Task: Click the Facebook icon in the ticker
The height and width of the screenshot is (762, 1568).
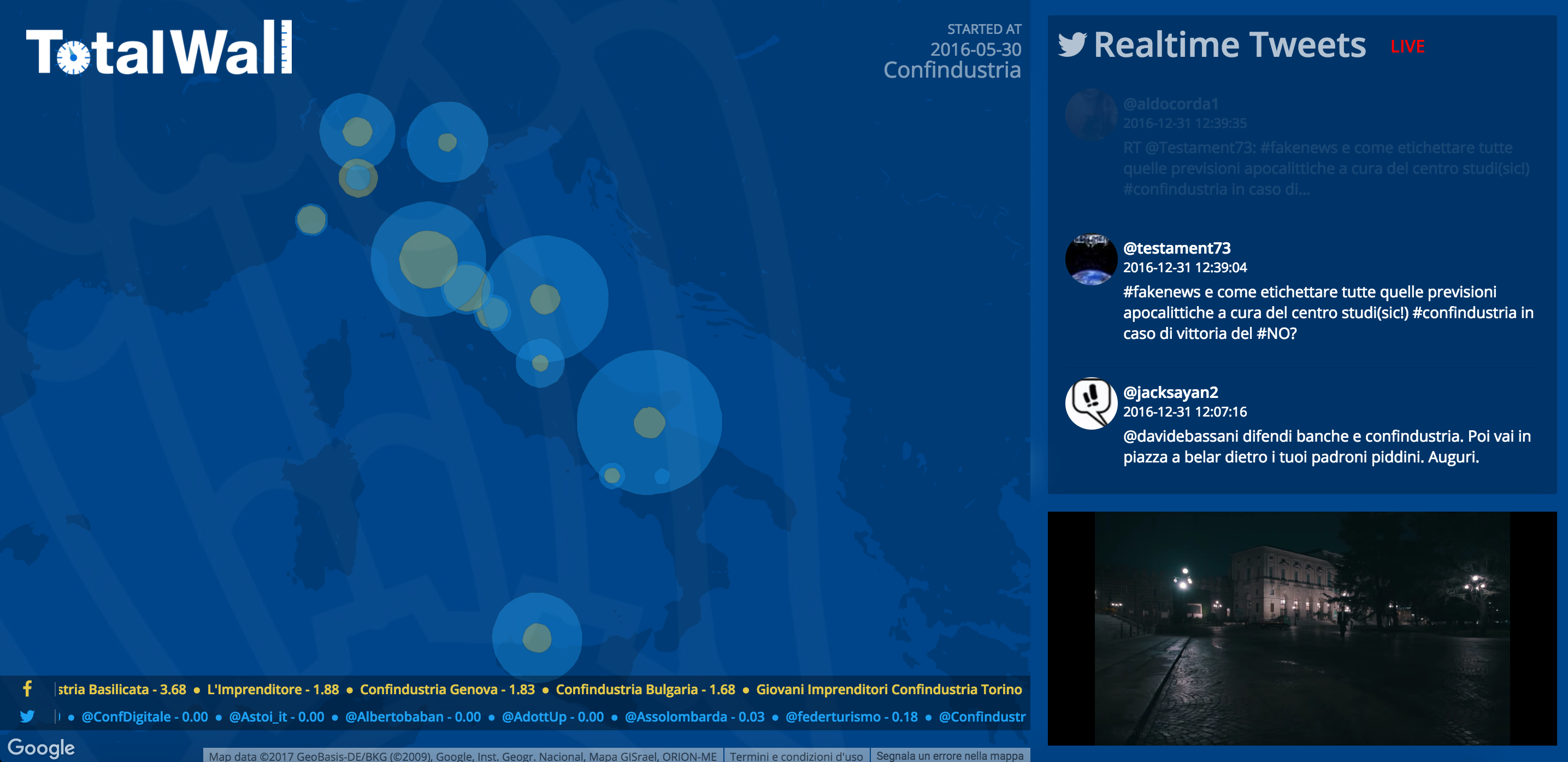Action: tap(27, 689)
